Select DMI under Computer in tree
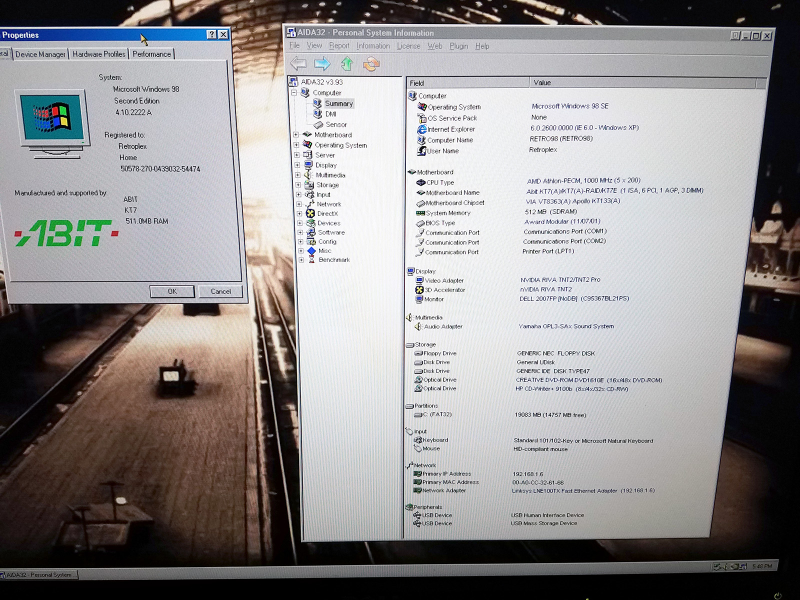The width and height of the screenshot is (800, 600). 331,114
